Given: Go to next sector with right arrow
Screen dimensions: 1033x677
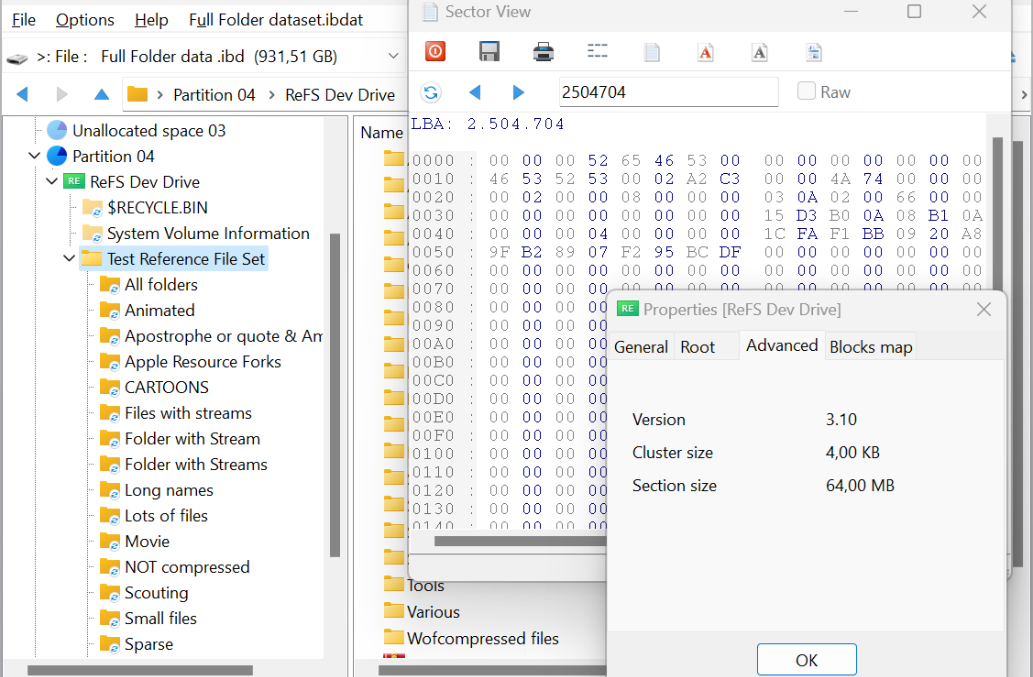Looking at the screenshot, I should [x=518, y=92].
